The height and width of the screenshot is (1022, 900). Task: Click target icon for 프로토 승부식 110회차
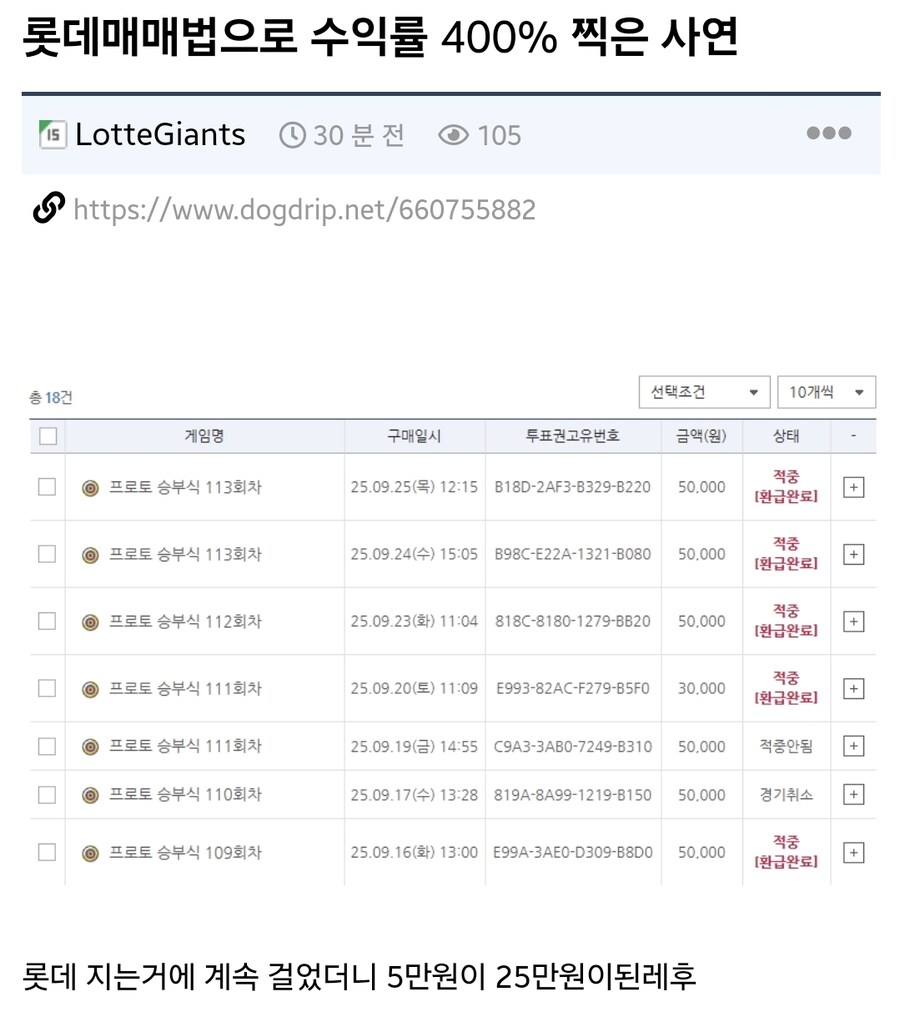coord(91,795)
